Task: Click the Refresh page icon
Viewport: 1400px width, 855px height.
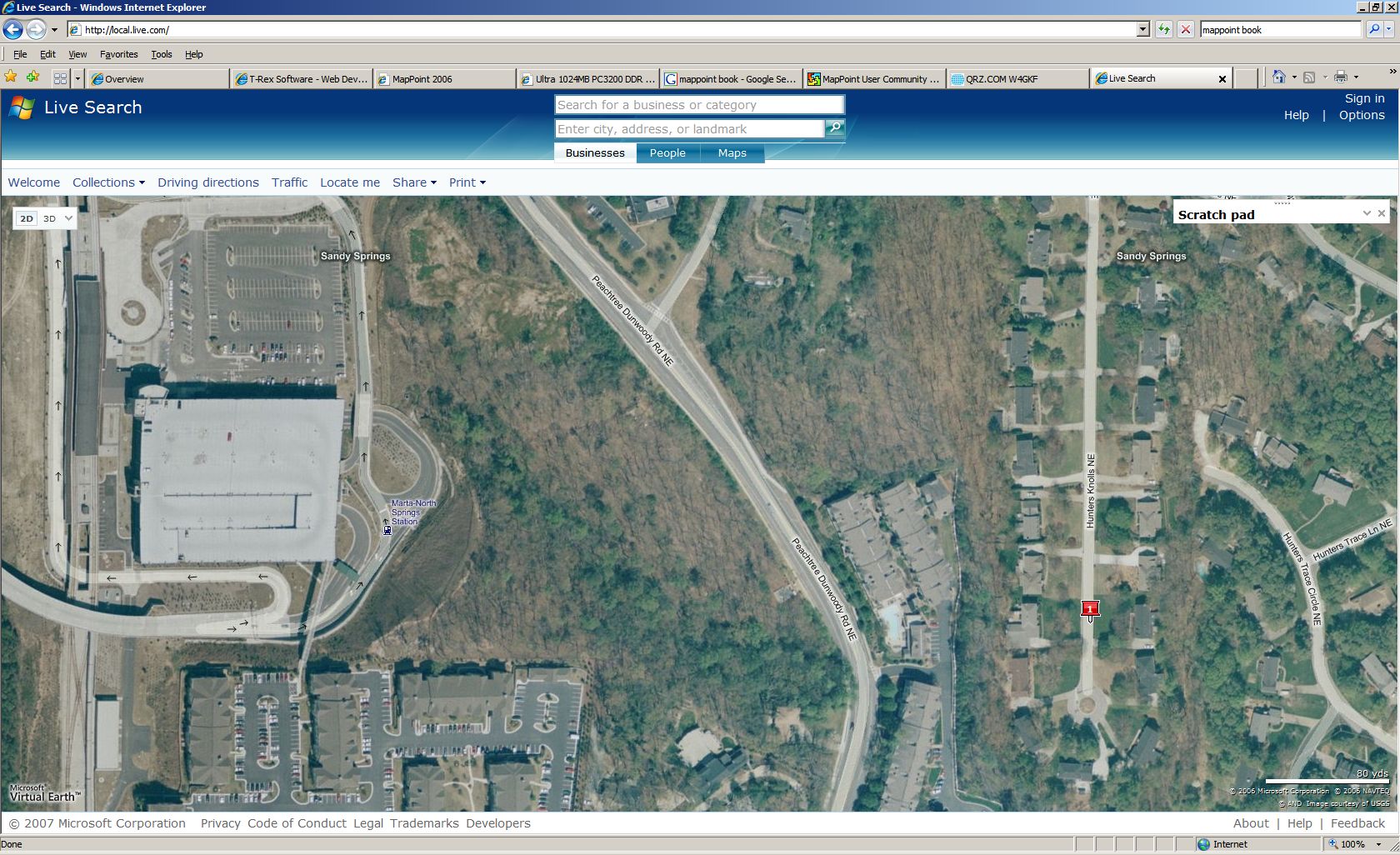Action: 1163,30
